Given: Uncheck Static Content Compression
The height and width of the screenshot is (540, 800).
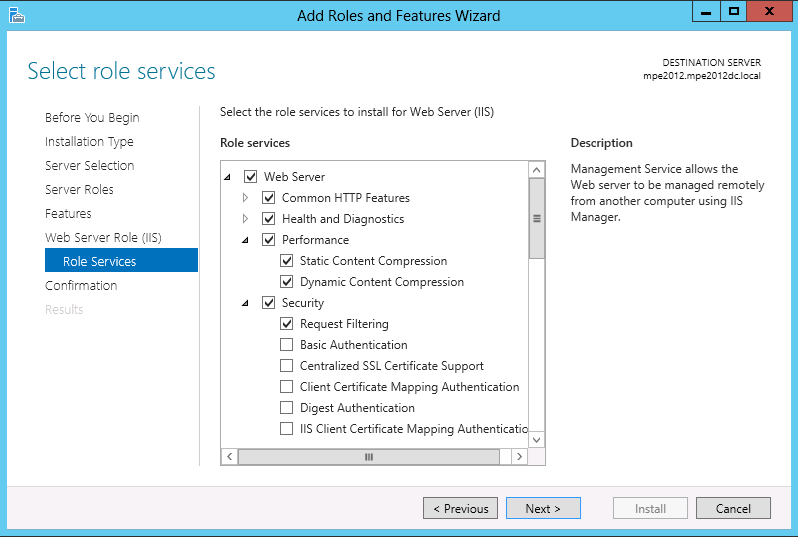Looking at the screenshot, I should [287, 261].
